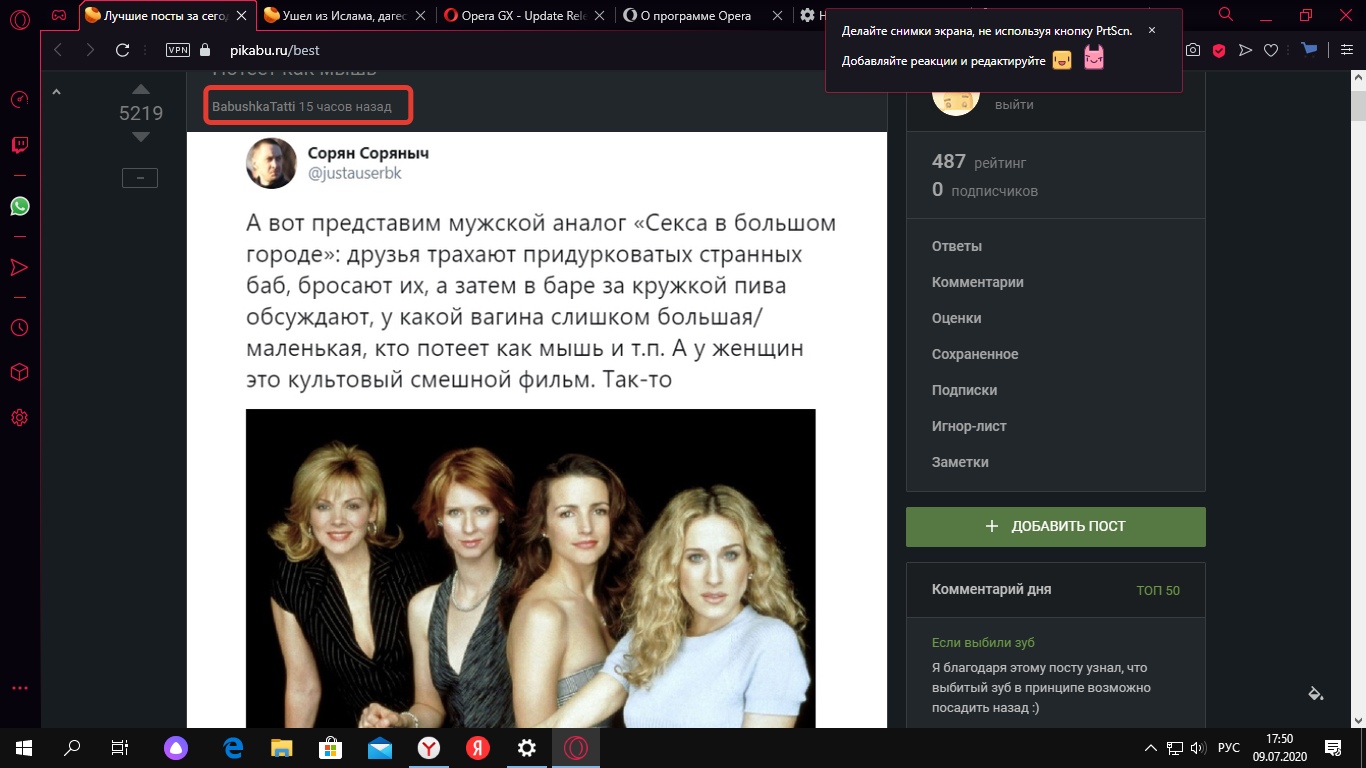Open WhatsApp messenger in sidebar
1366x768 pixels.
20,206
